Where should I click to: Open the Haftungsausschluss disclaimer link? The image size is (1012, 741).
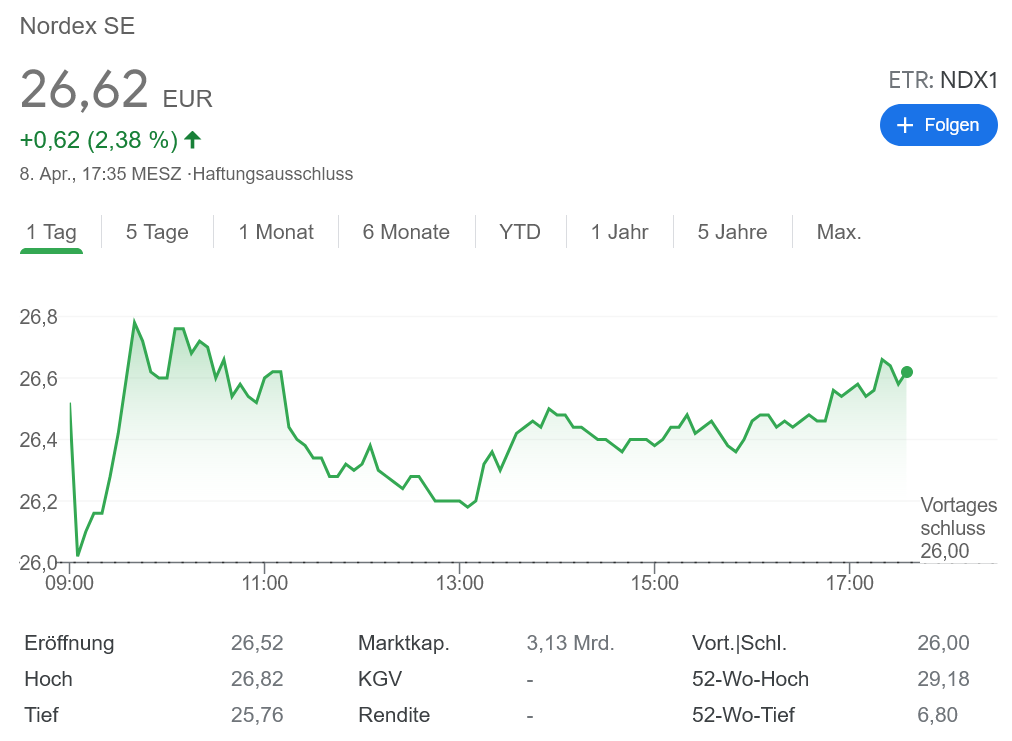(272, 174)
